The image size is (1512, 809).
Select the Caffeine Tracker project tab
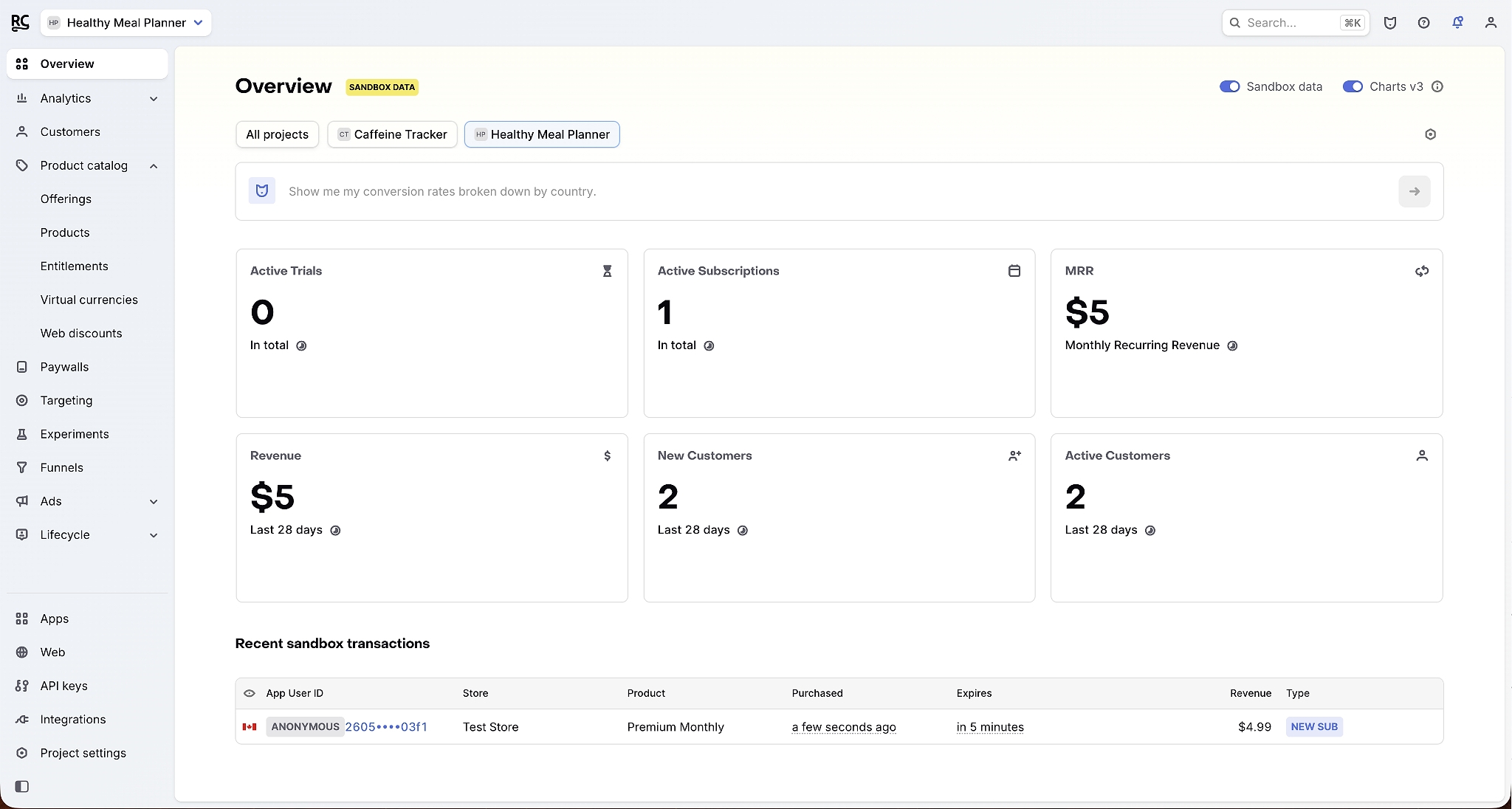coord(392,134)
